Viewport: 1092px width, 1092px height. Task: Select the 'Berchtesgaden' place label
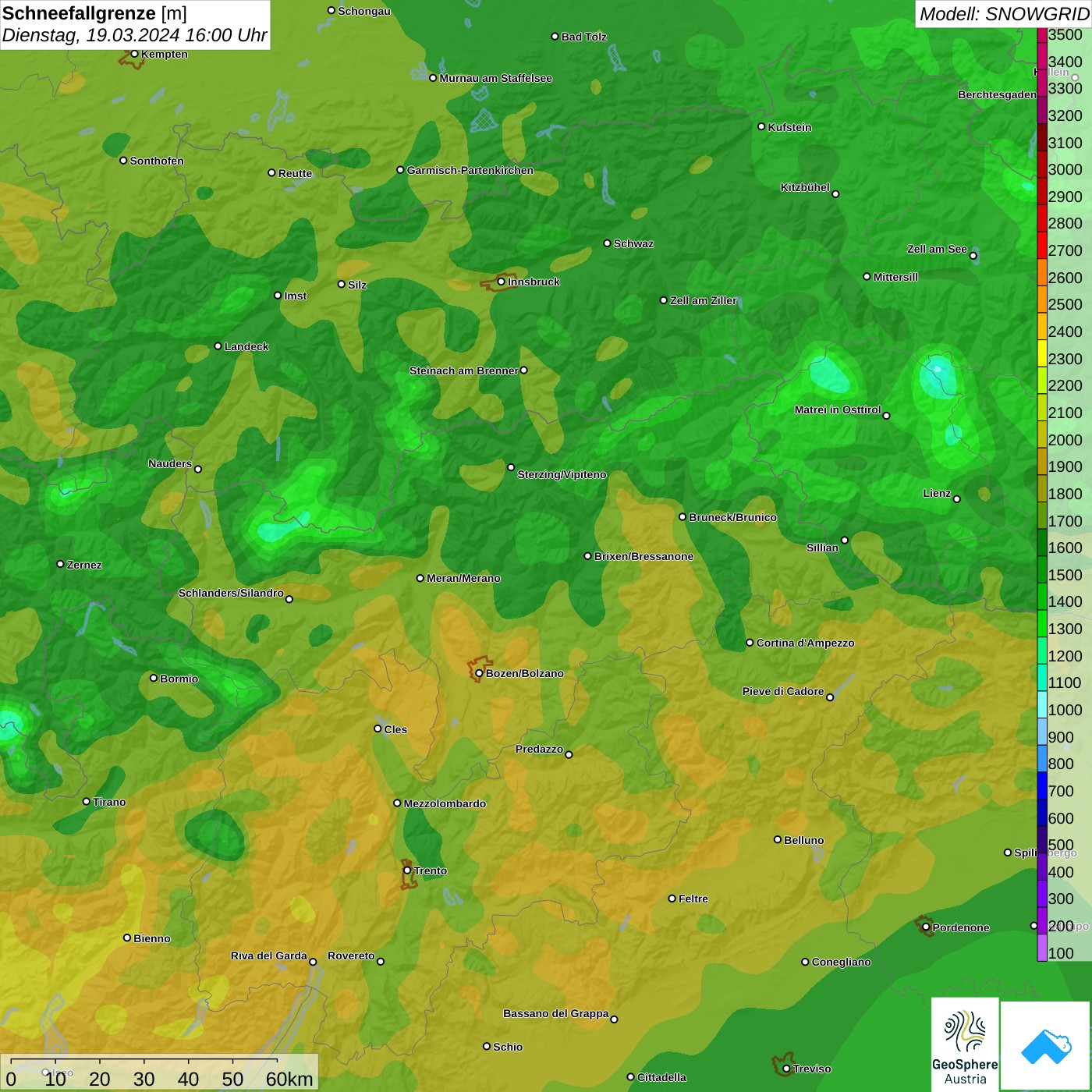997,94
